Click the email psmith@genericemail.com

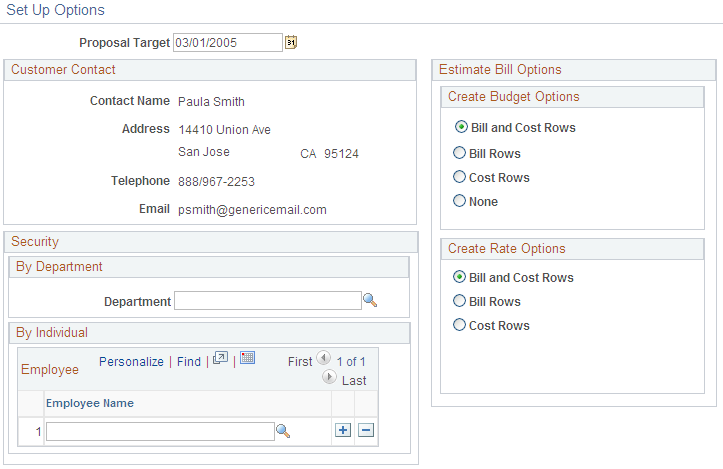(252, 210)
